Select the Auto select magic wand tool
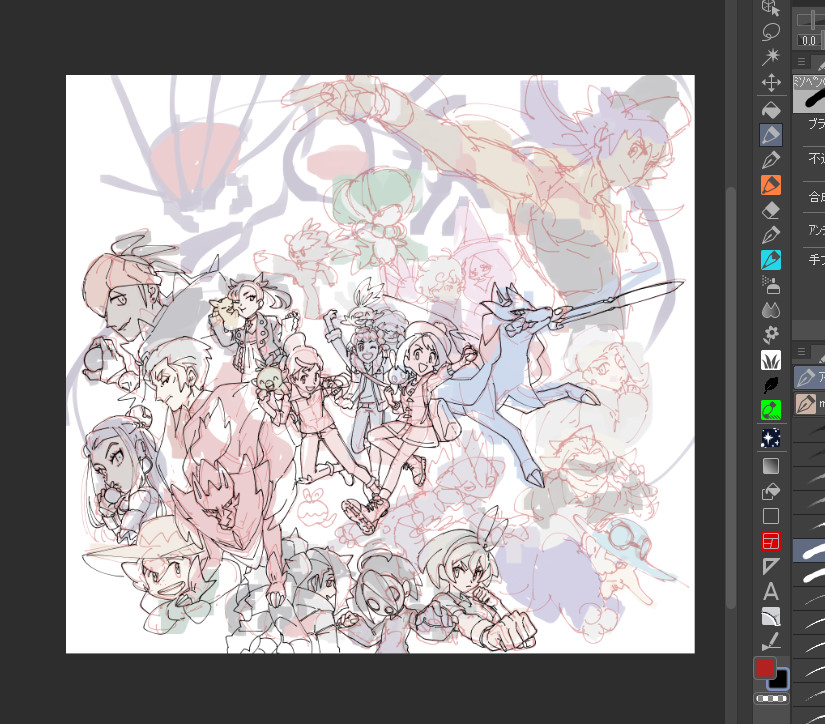825x724 pixels. (771, 56)
